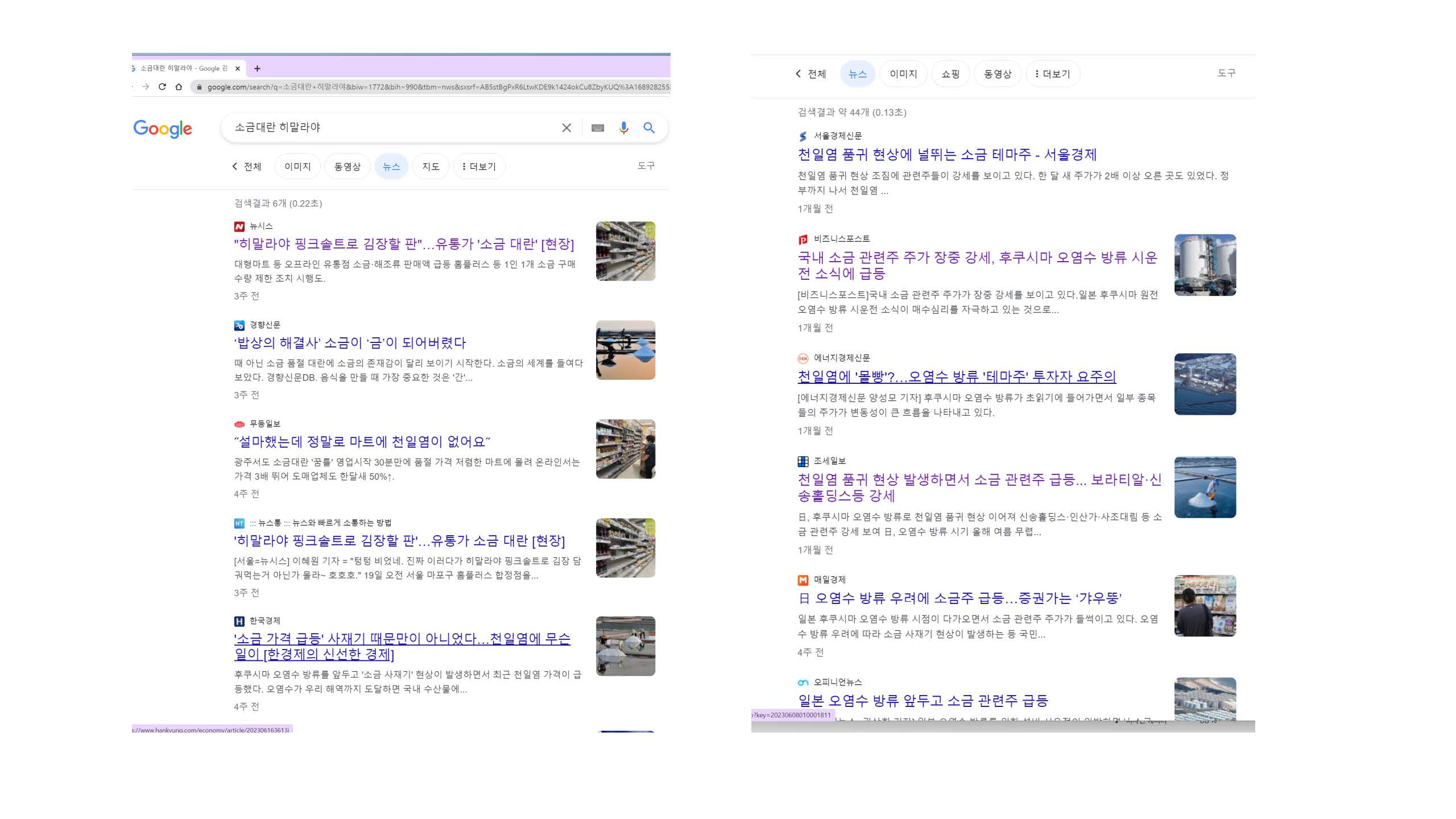Click 검색결과 약 44개 result count text
The image size is (1456, 819).
pos(852,113)
